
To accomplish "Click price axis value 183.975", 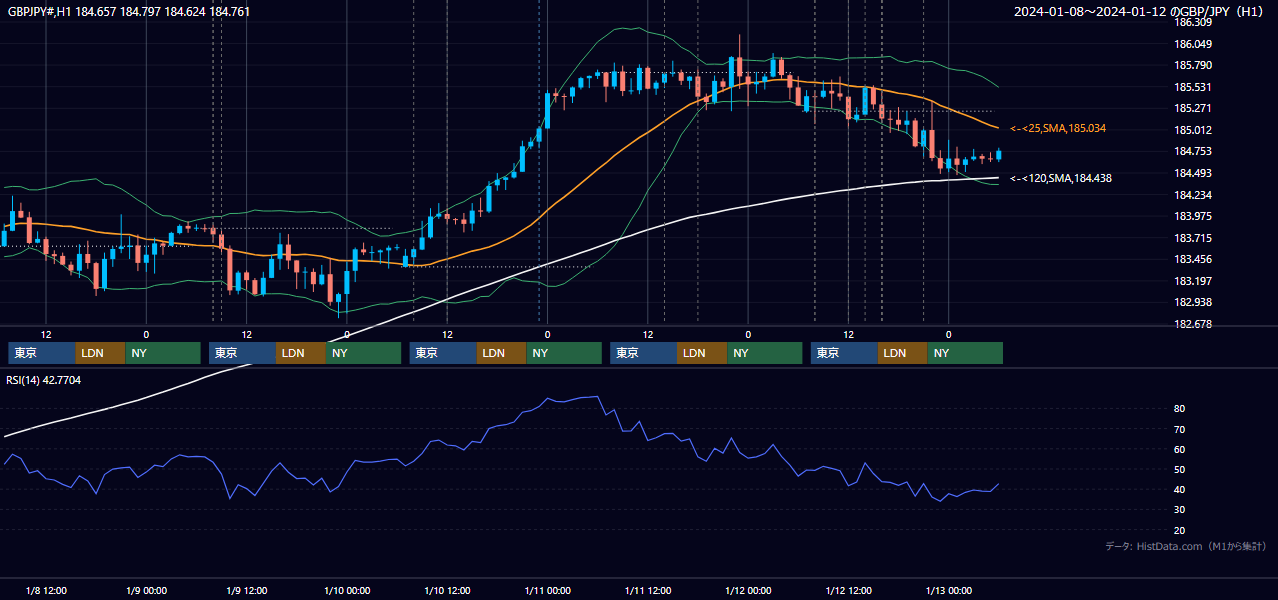I will (1192, 216).
